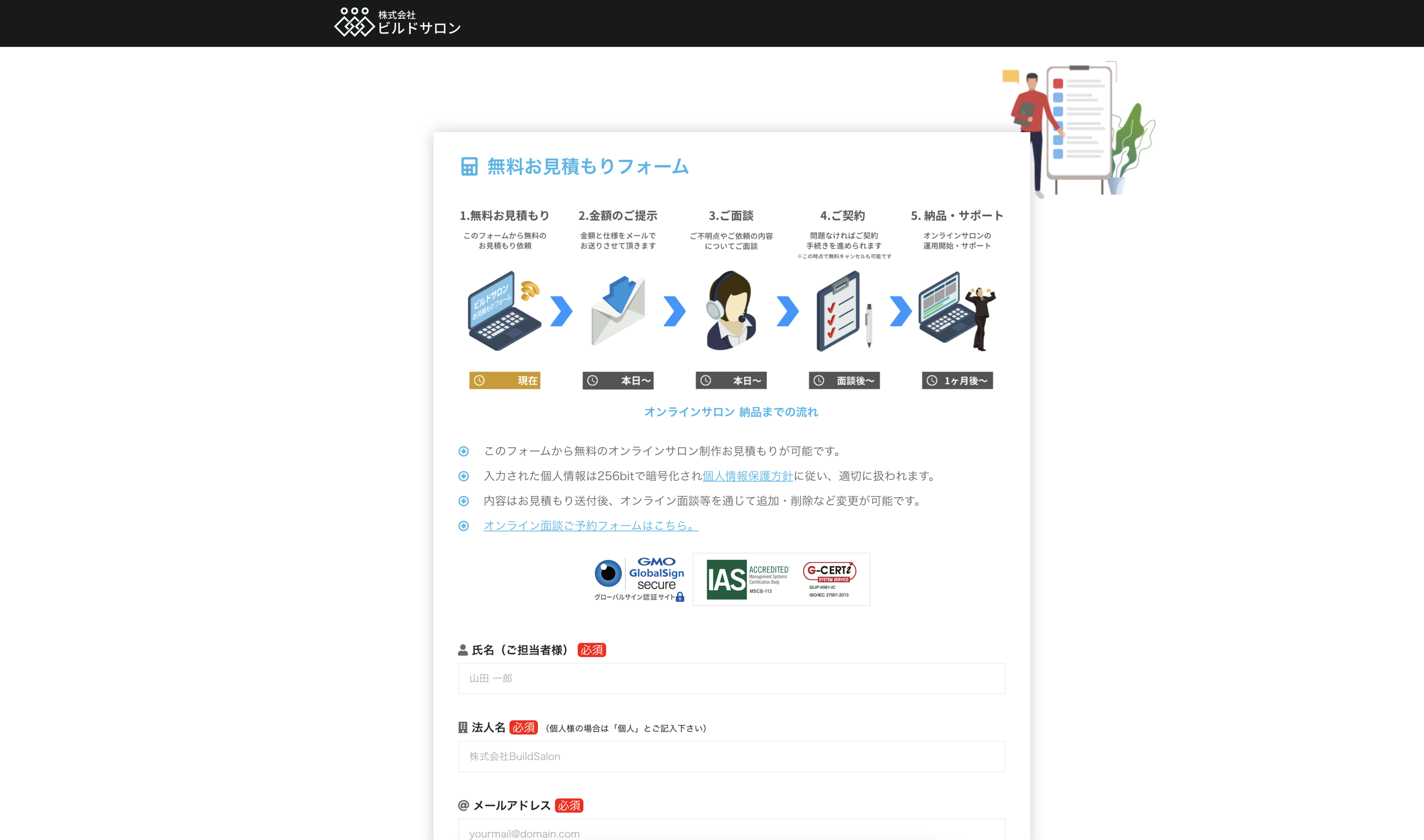
Task: Click the gold 現在 timeline badge
Action: click(504, 380)
